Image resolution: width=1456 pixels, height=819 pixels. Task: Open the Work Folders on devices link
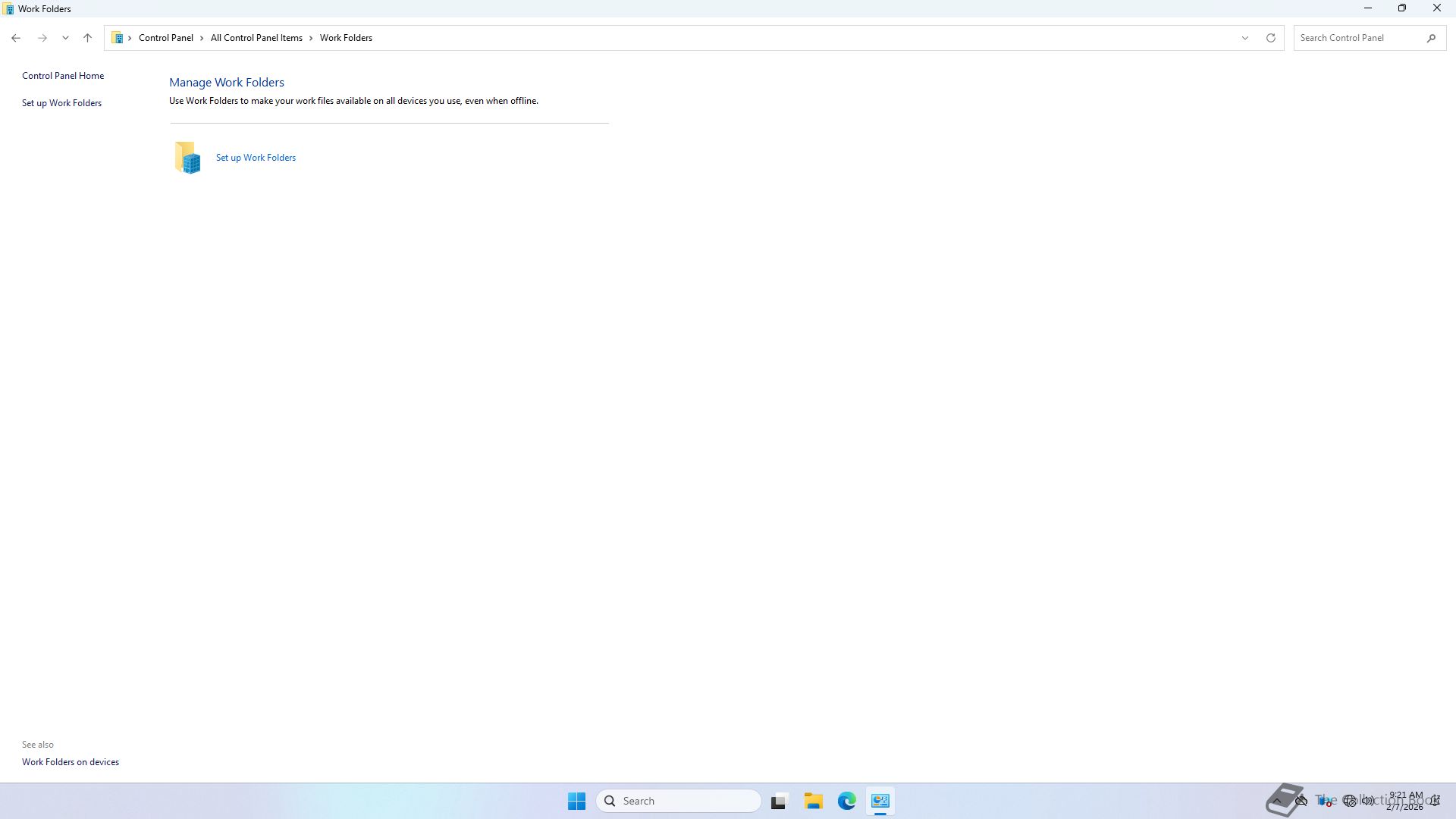70,762
